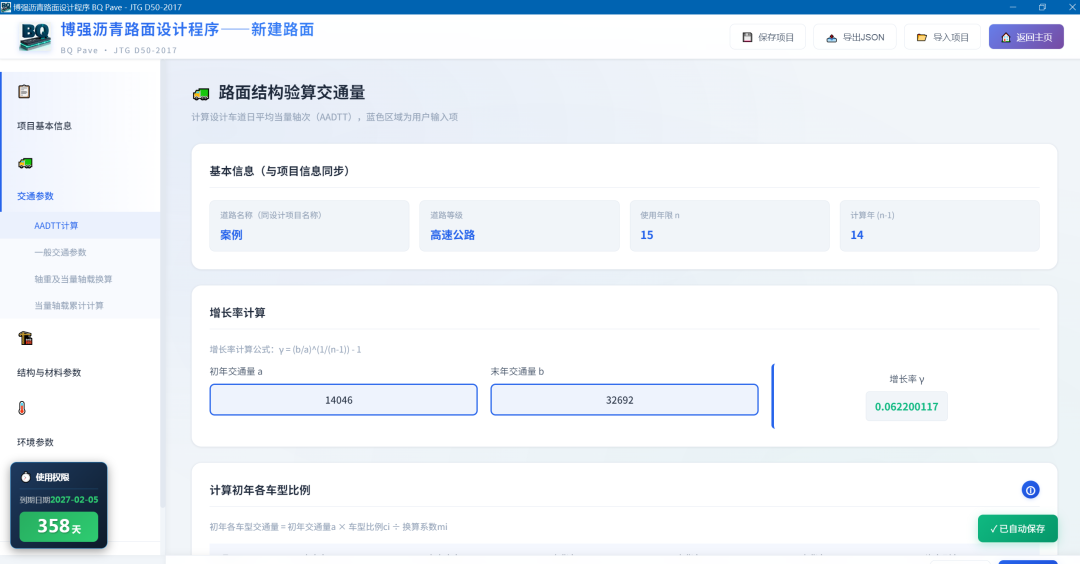Click the 路面结构验算交通量 page title

[x=291, y=92]
